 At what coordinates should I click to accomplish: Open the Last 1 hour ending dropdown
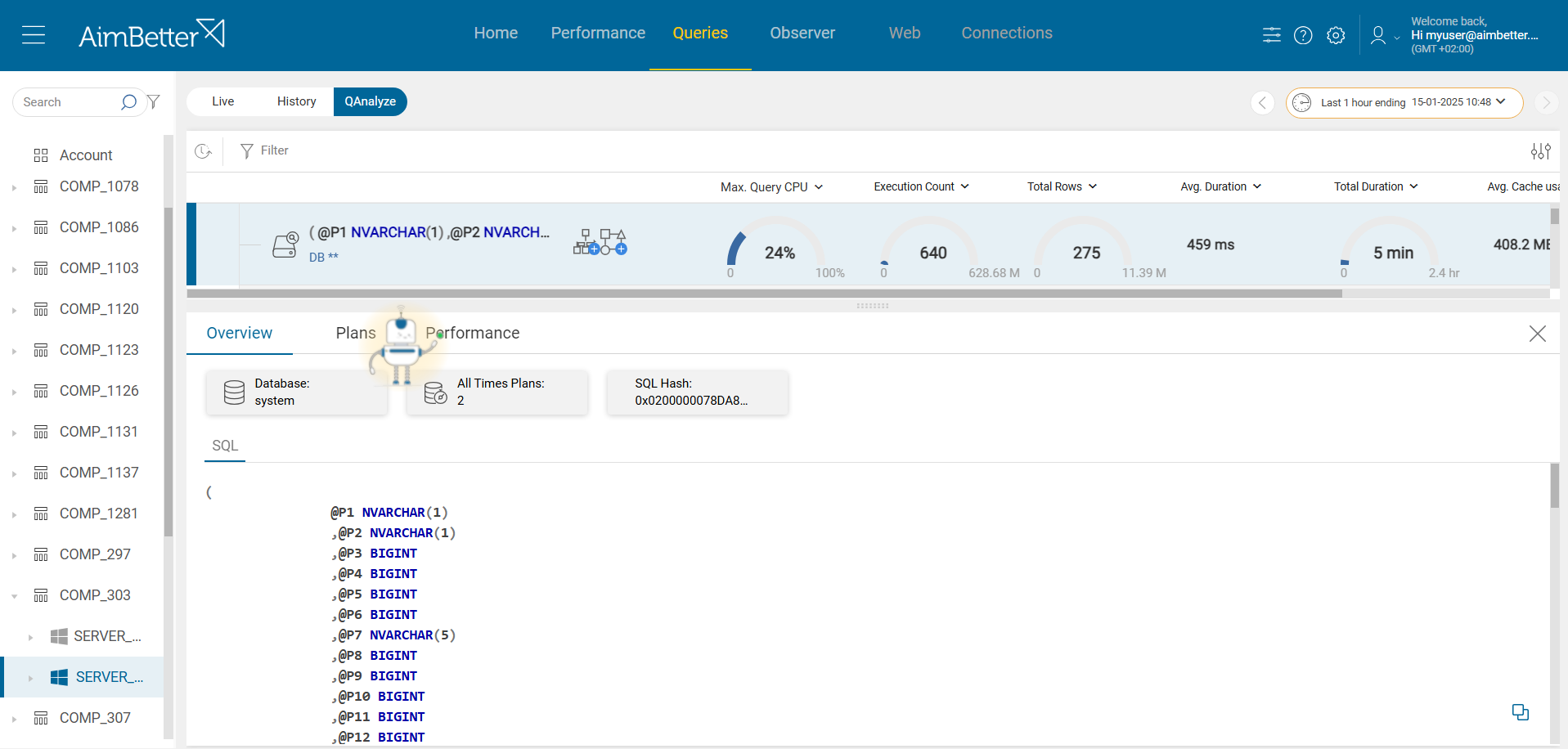(1404, 103)
